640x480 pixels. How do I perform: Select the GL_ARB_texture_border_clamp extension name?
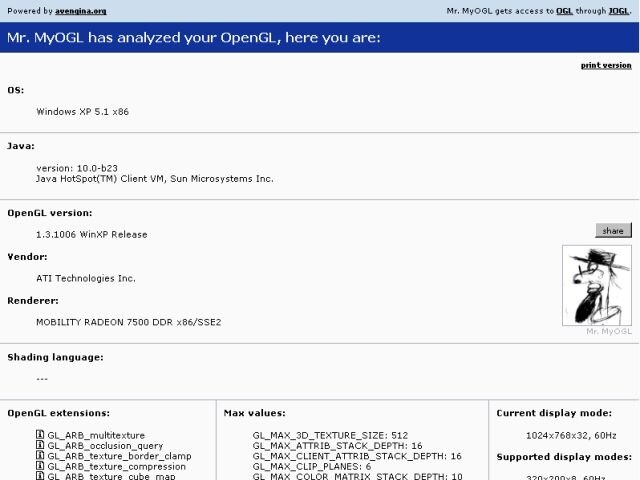point(119,456)
